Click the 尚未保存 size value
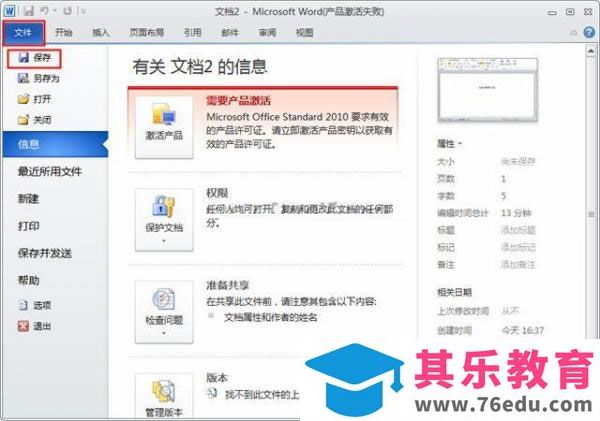600x421 pixels. click(x=518, y=162)
